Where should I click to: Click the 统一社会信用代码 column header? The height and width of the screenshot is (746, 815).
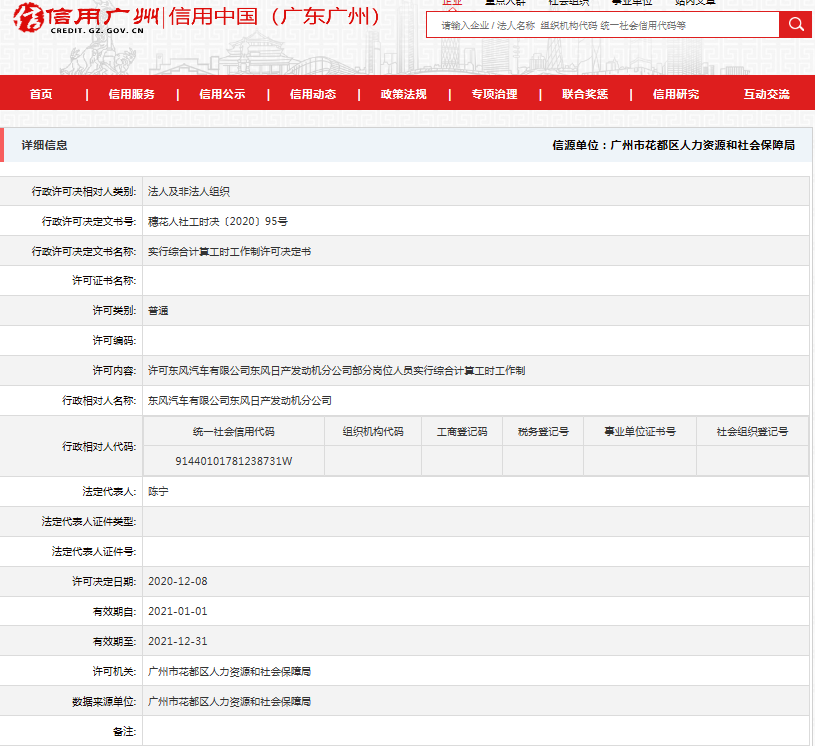[x=234, y=431]
